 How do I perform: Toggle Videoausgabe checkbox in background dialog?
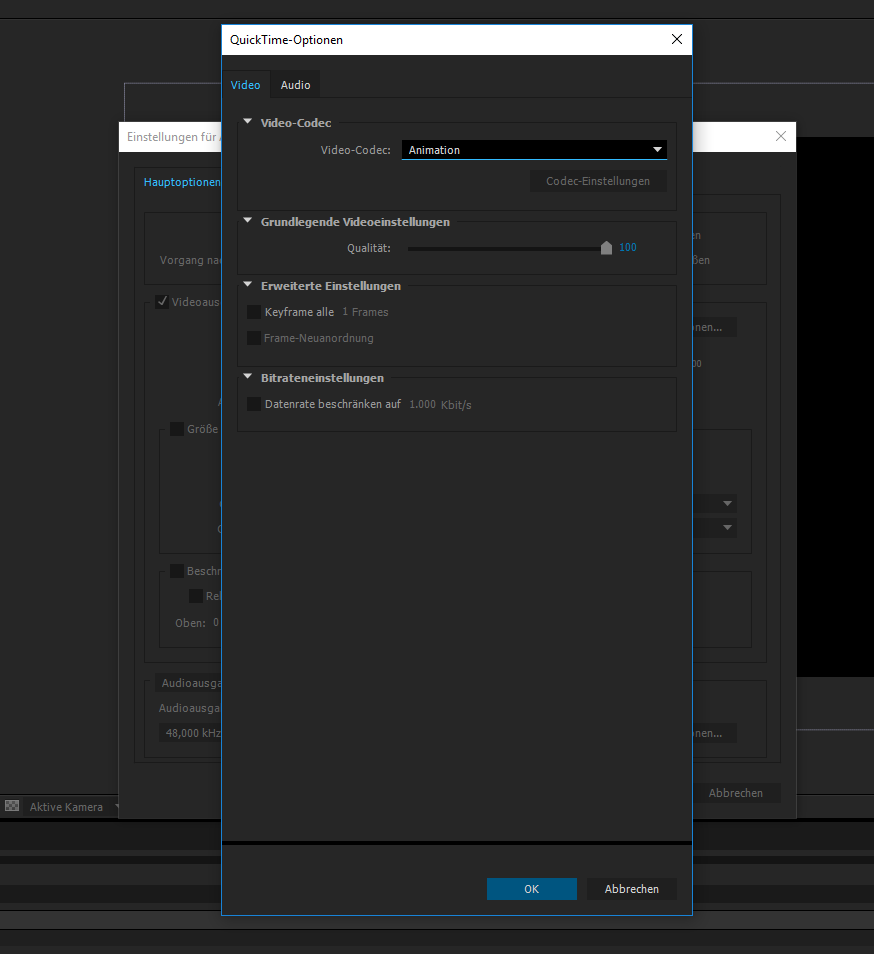(162, 302)
